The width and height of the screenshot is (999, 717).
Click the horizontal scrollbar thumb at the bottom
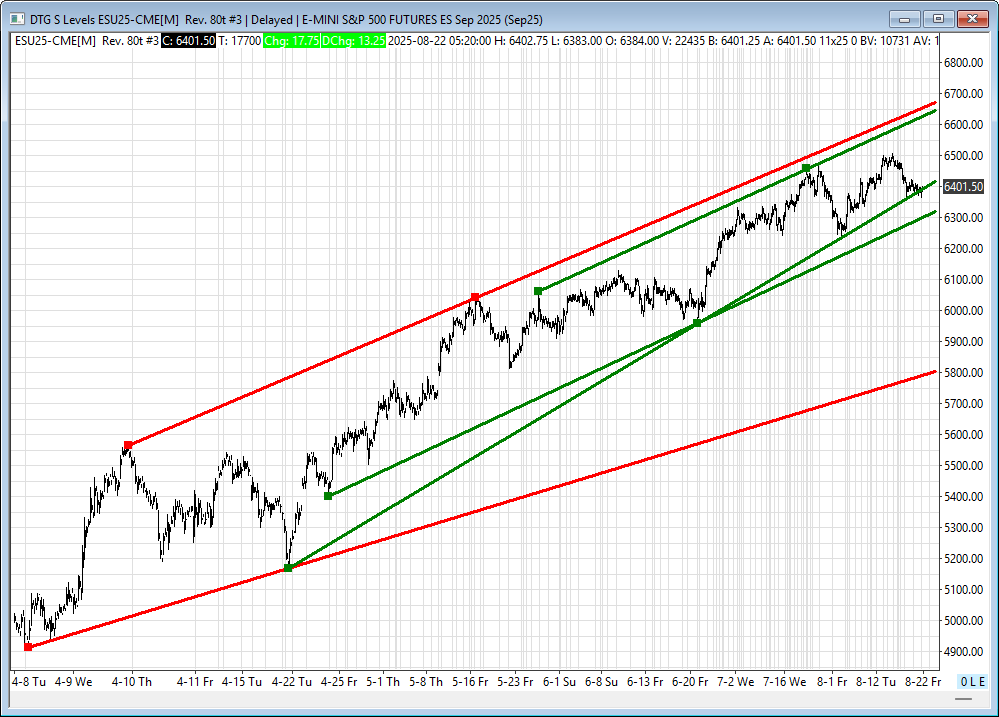963,699
